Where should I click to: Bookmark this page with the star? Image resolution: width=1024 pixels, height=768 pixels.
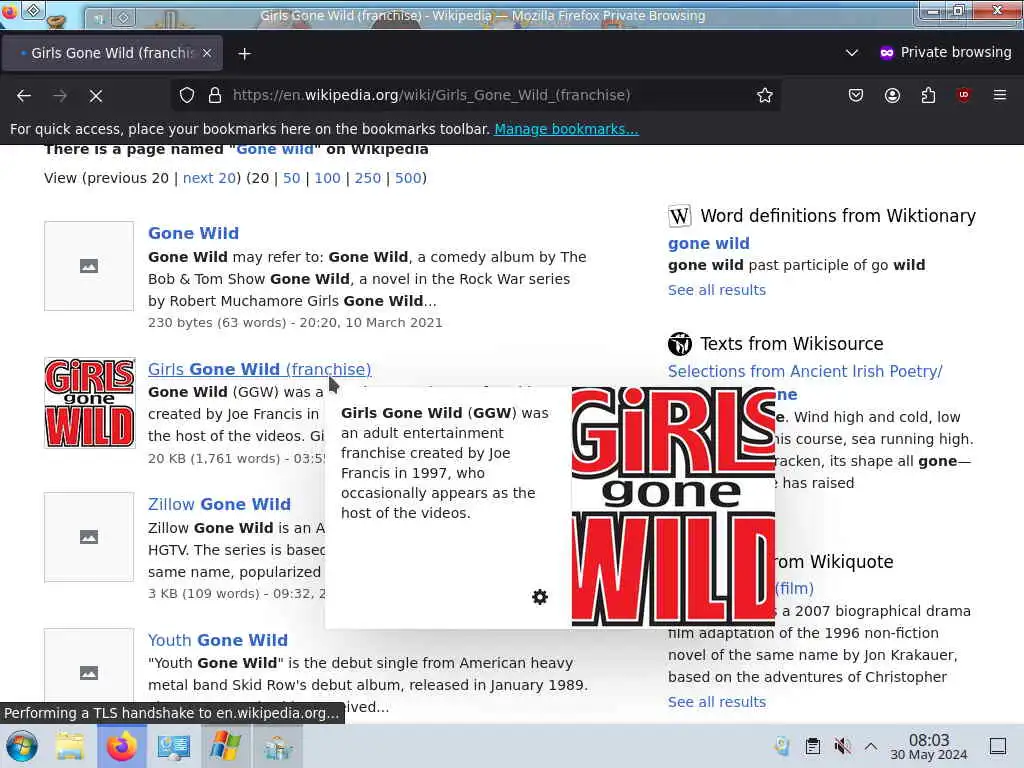765,95
